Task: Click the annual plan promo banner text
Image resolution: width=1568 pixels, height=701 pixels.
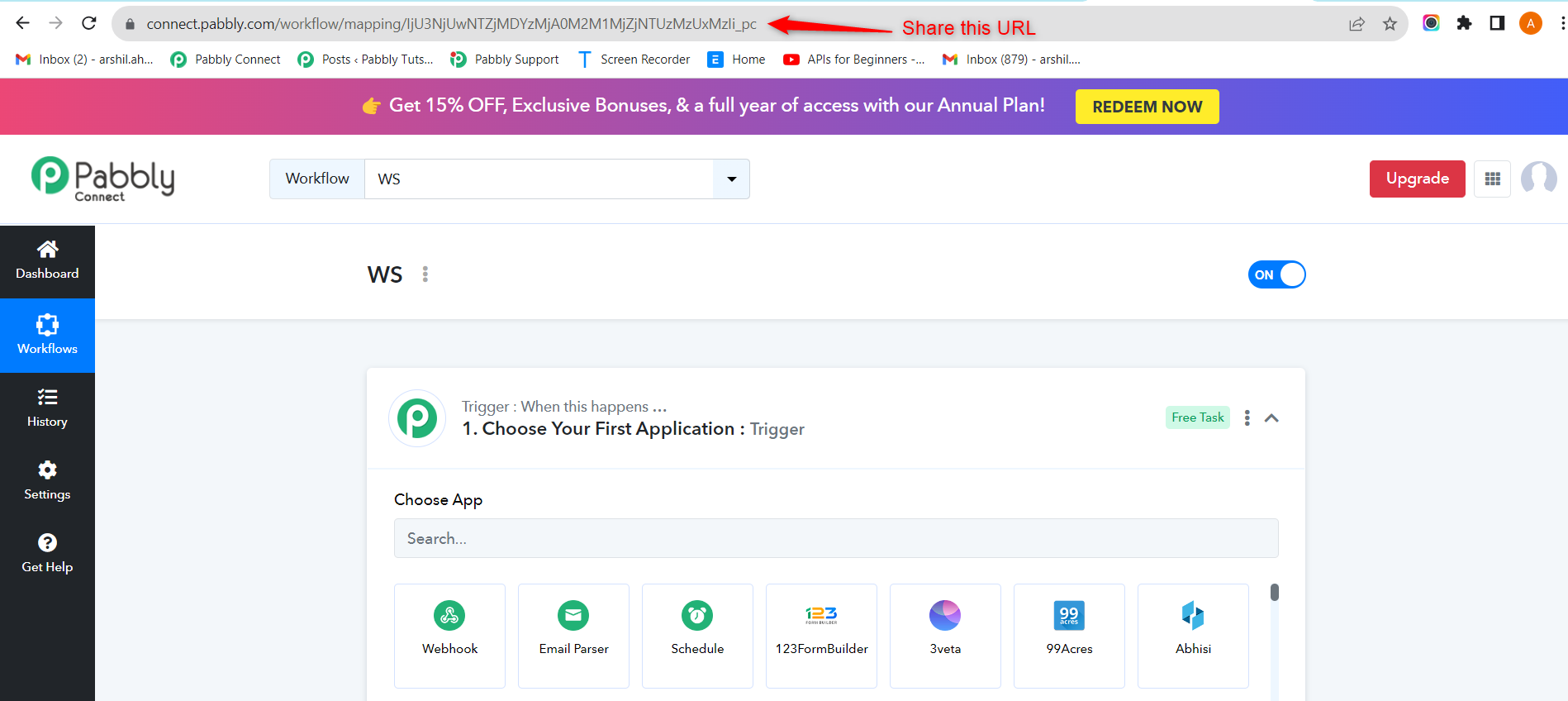Action: click(717, 106)
